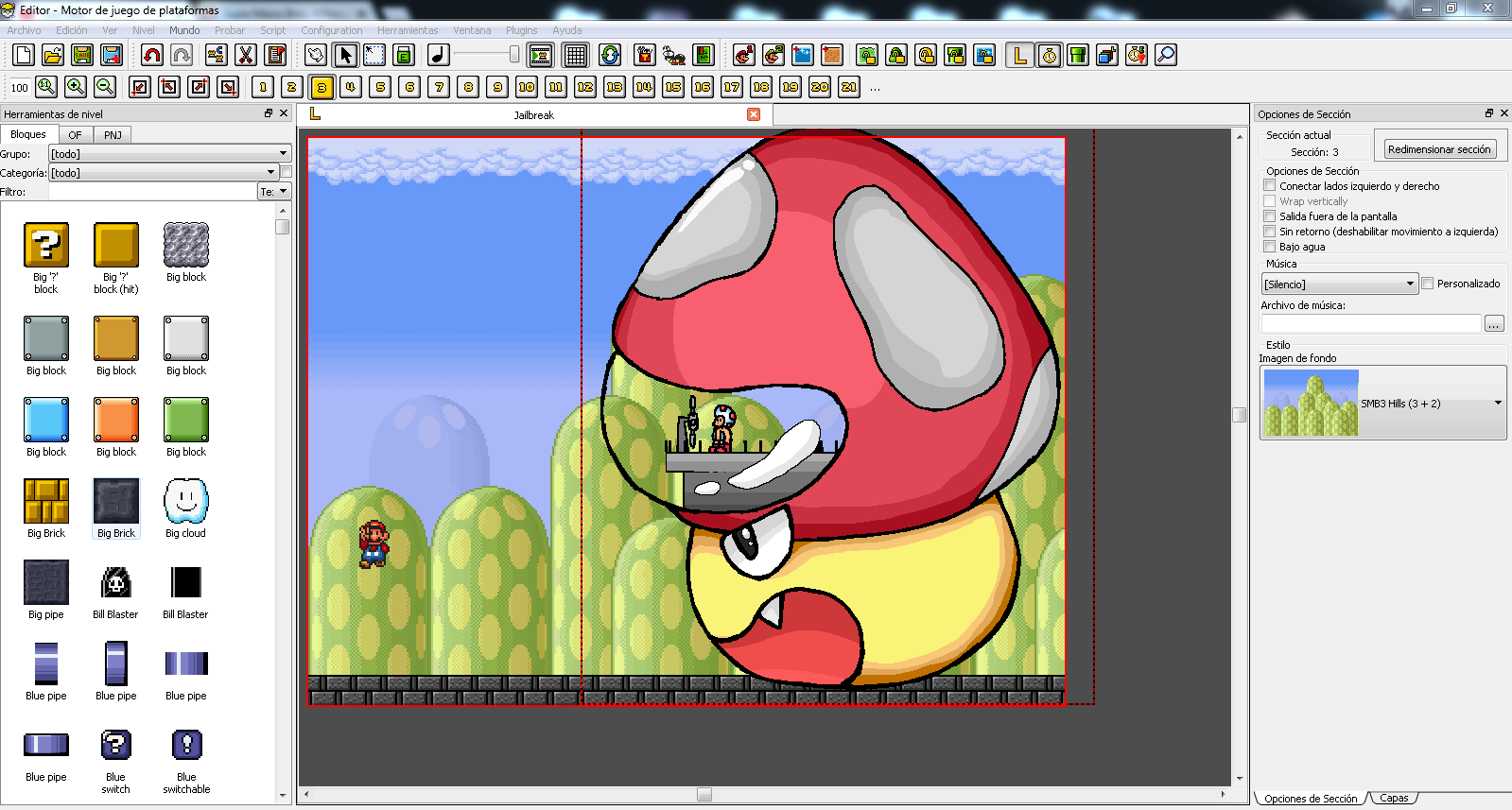The image size is (1512, 810).
Task: Switch to section 5
Action: (380, 87)
